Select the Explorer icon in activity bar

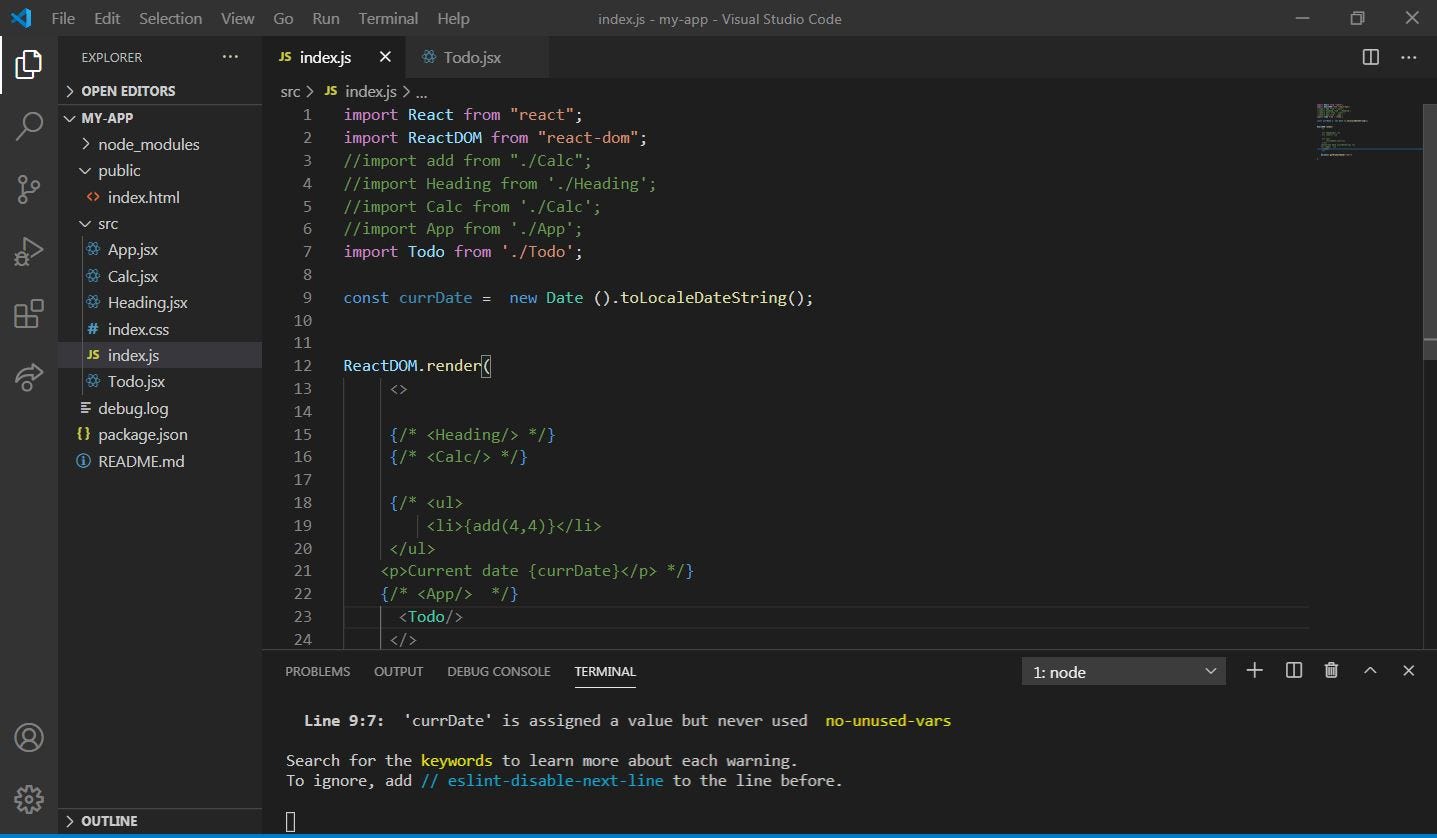click(27, 63)
